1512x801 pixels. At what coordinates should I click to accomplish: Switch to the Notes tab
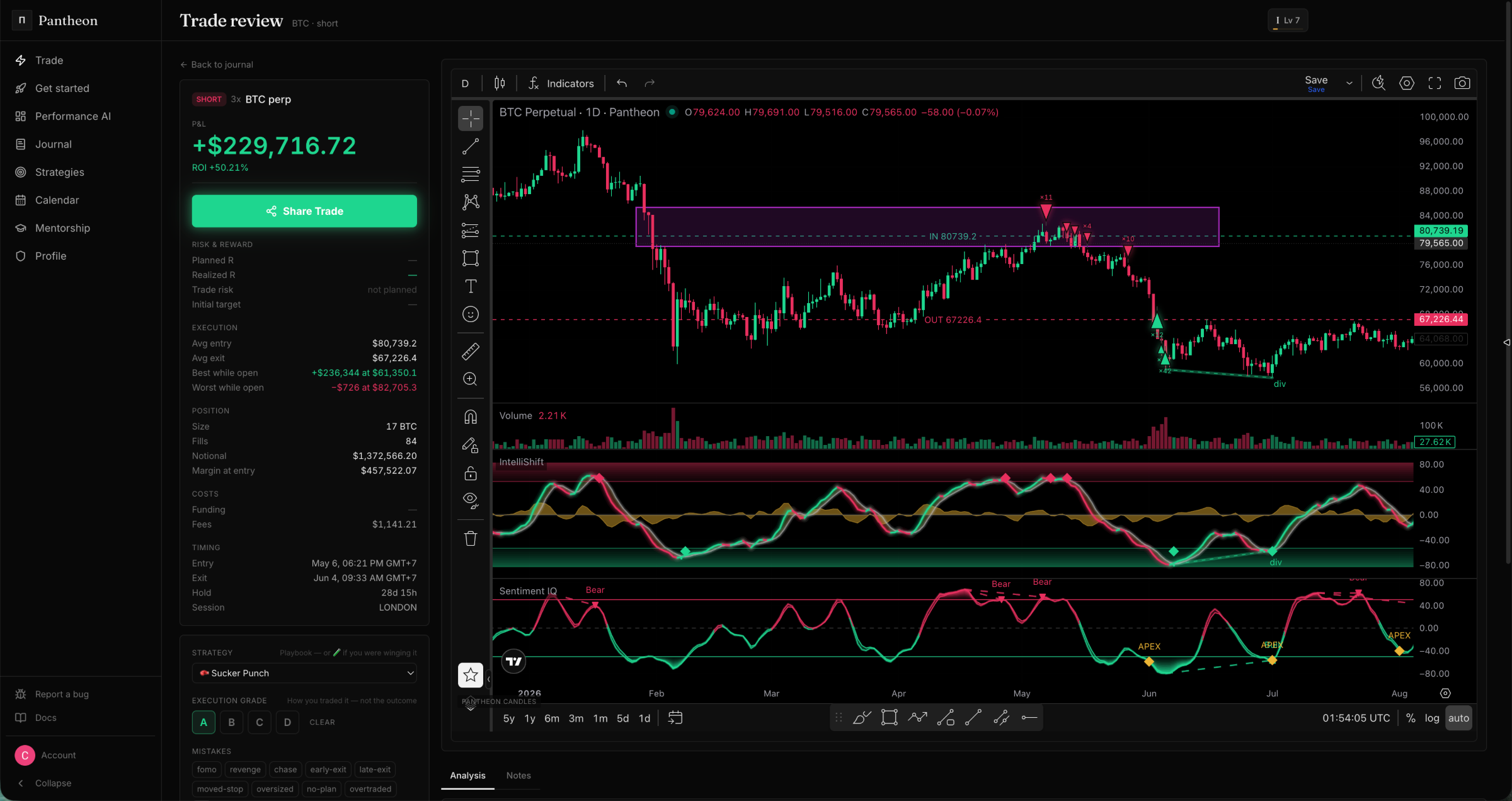(x=518, y=775)
